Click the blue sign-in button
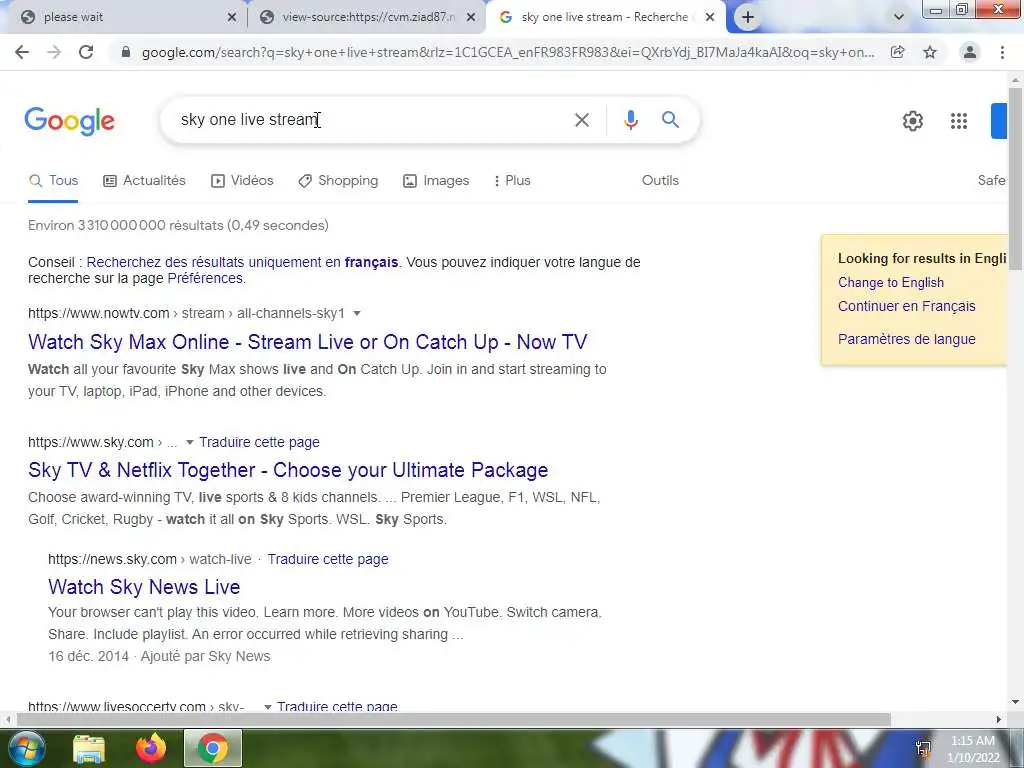Viewport: 1024px width, 768px height. [999, 121]
